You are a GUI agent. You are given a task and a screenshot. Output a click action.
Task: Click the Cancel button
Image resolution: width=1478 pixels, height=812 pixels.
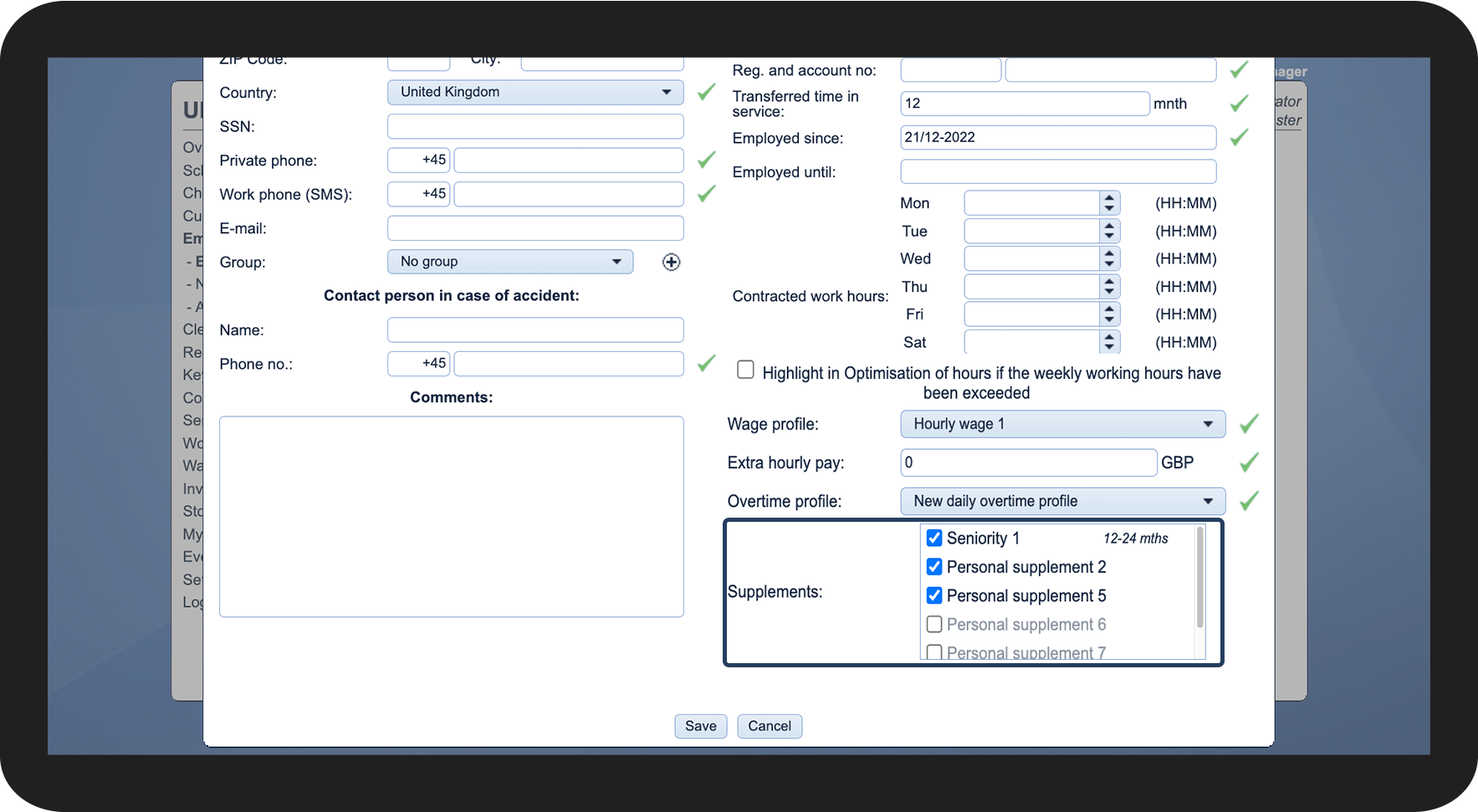coord(770,726)
